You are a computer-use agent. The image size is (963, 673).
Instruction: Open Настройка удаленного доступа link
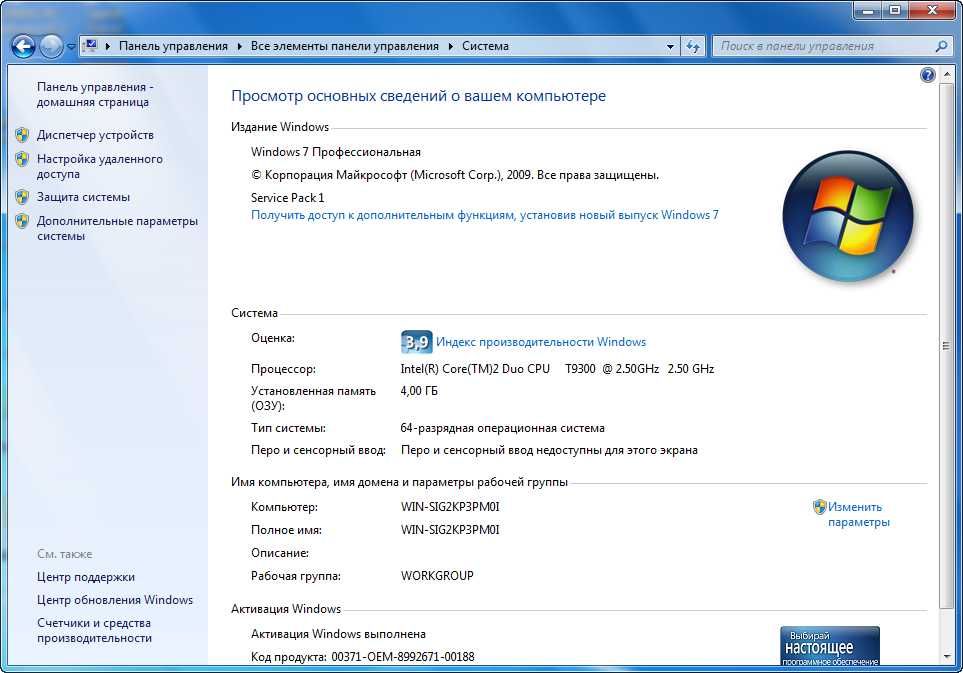pyautogui.click(x=99, y=166)
